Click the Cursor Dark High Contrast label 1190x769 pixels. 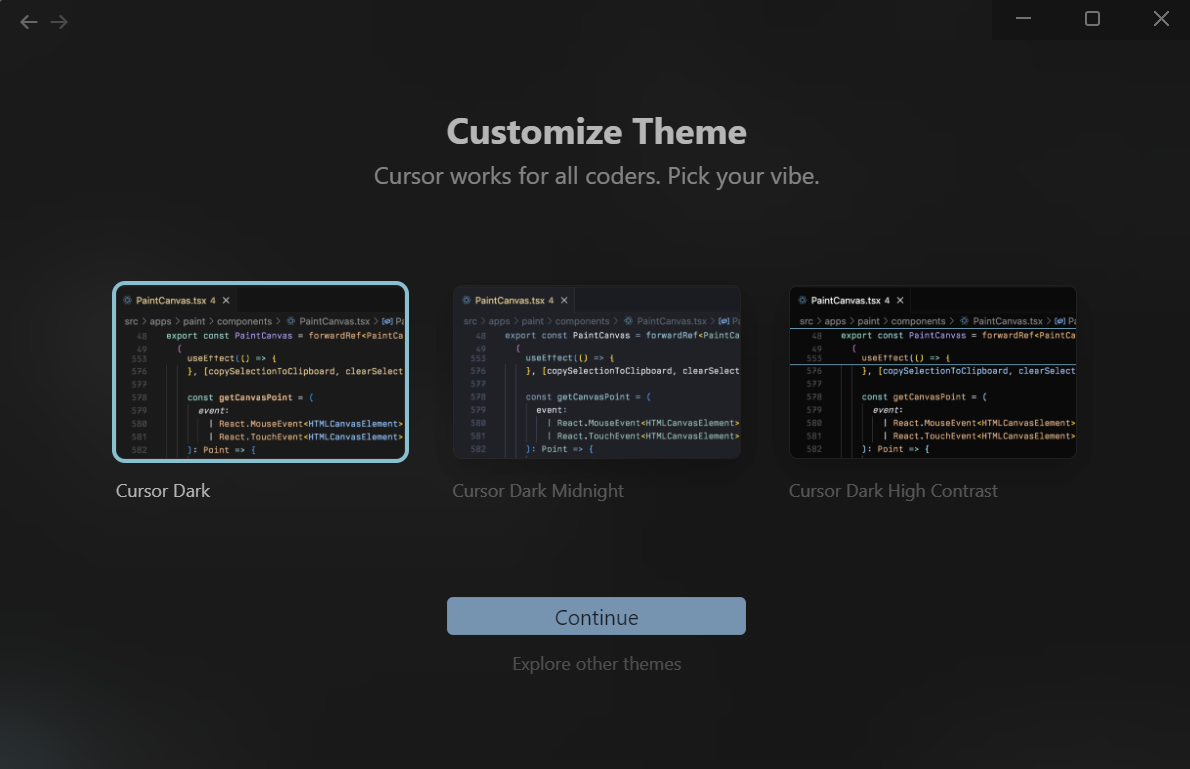(x=893, y=491)
